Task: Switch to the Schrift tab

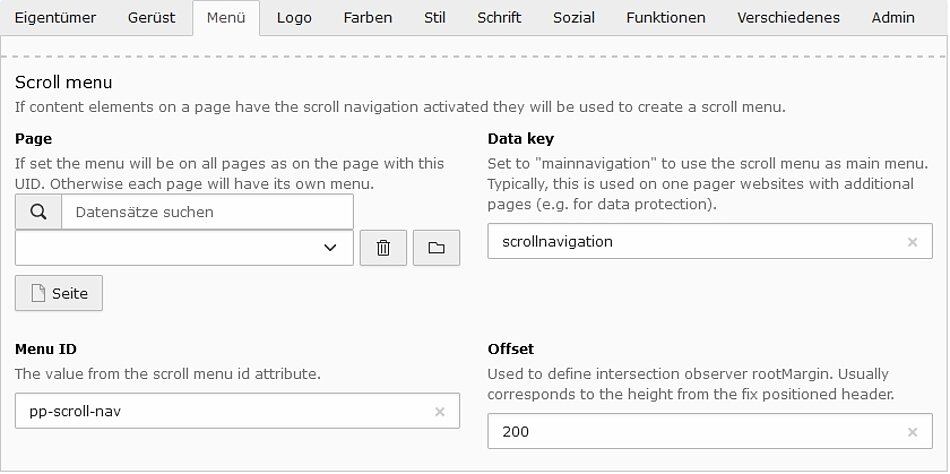Action: [499, 18]
